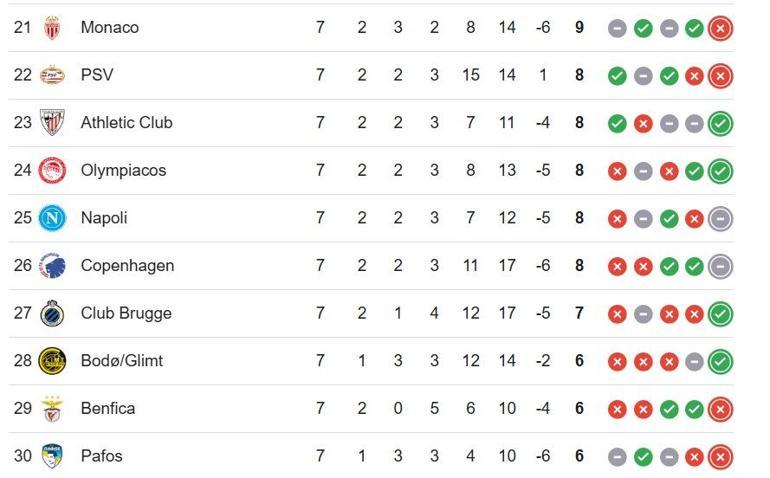Click Napoli's only green win icon
The width and height of the screenshot is (770, 478).
tap(669, 219)
